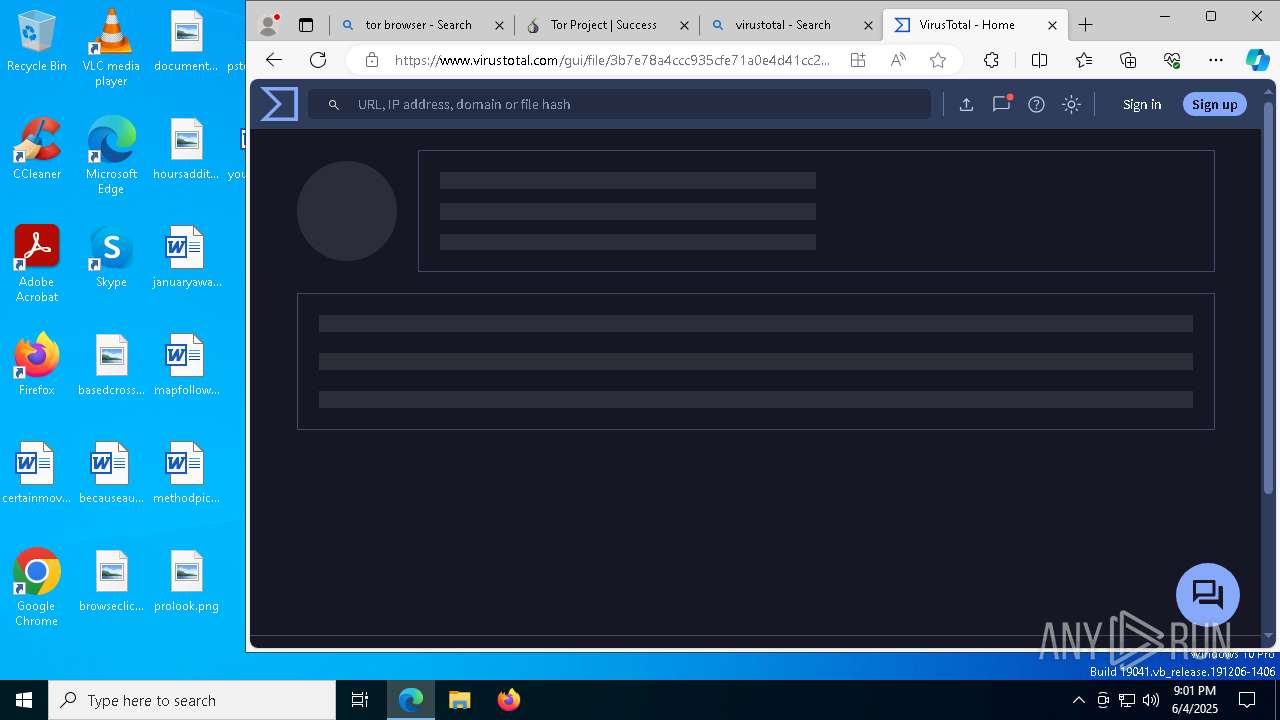Select the certainmov... Word document on the desktop
Image resolution: width=1280 pixels, height=720 pixels.
(36, 474)
